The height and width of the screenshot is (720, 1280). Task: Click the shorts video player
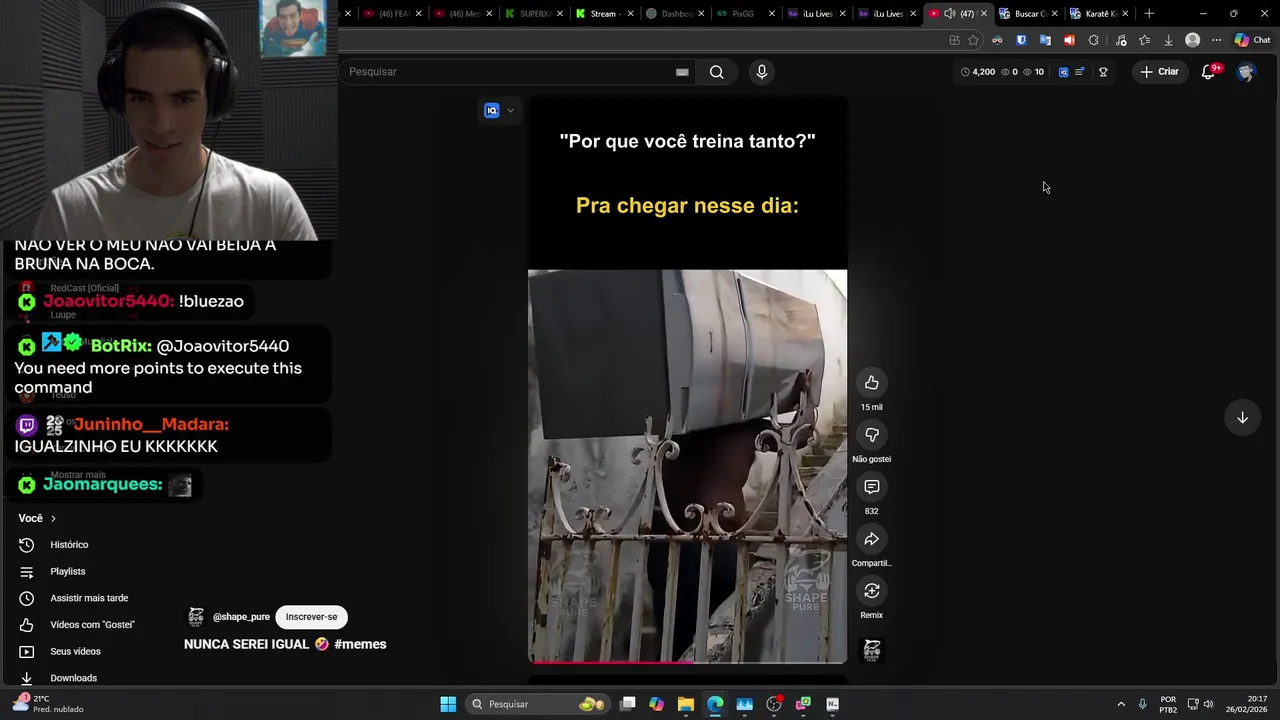pos(687,380)
